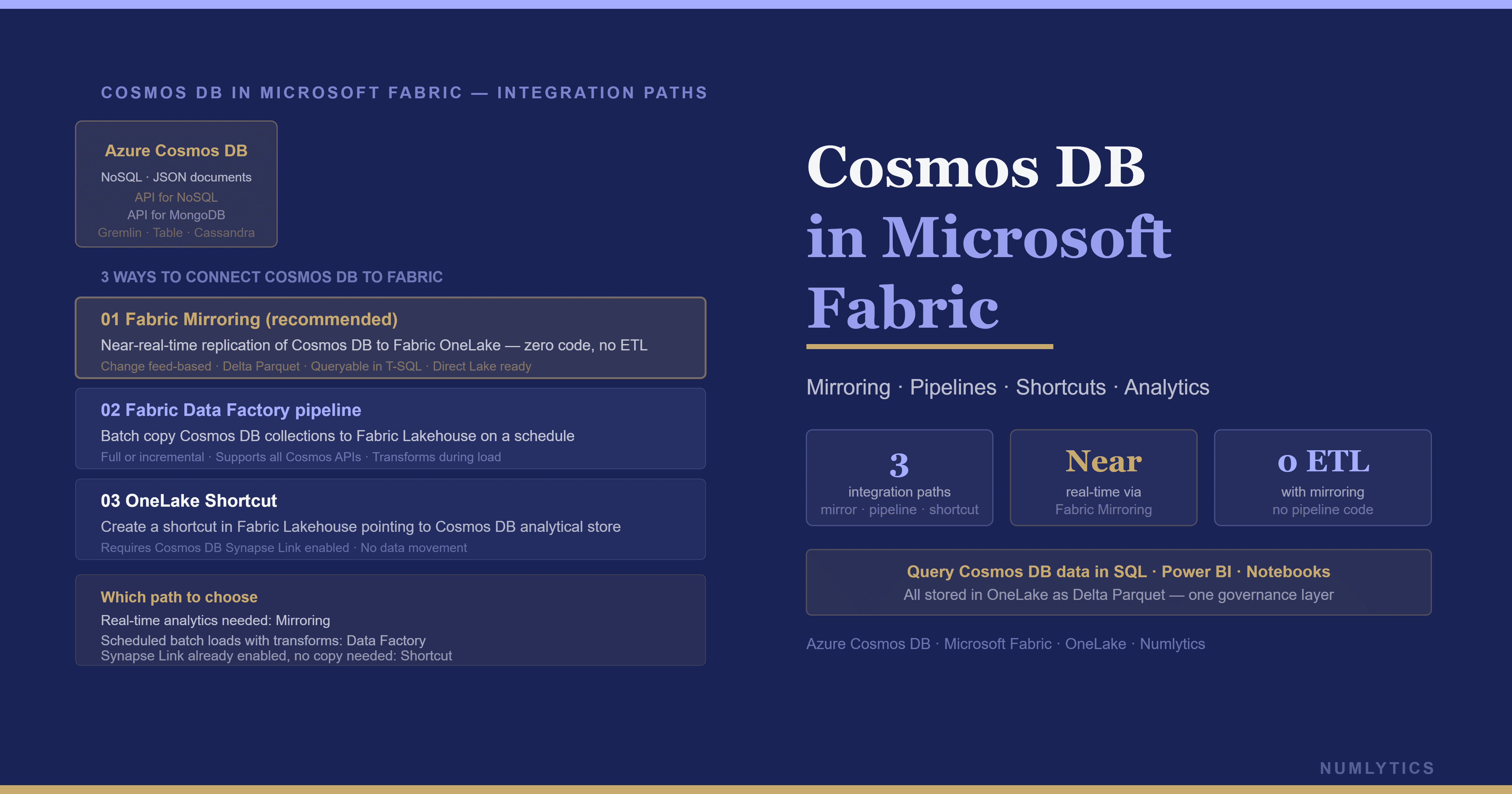
Task: Click 'Requires Cosmos DB Synapse Link enabled' note
Action: coord(283,548)
